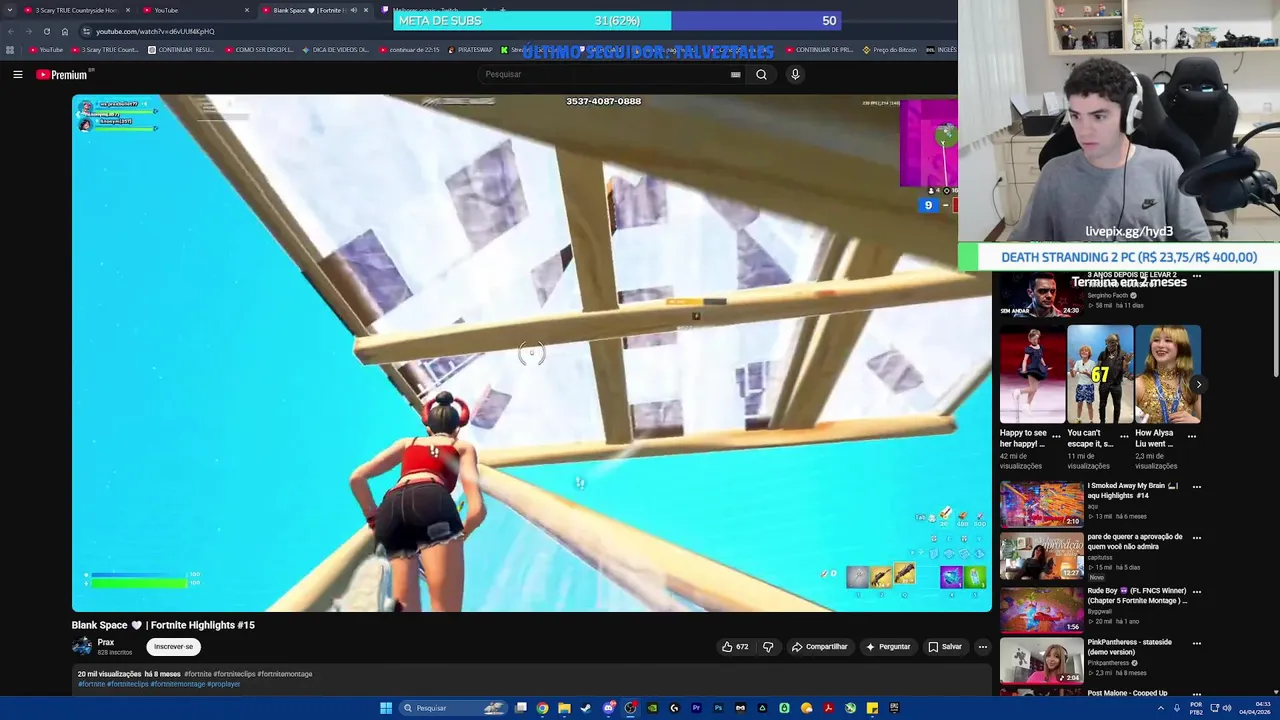Save video with Salvar button

945,647
